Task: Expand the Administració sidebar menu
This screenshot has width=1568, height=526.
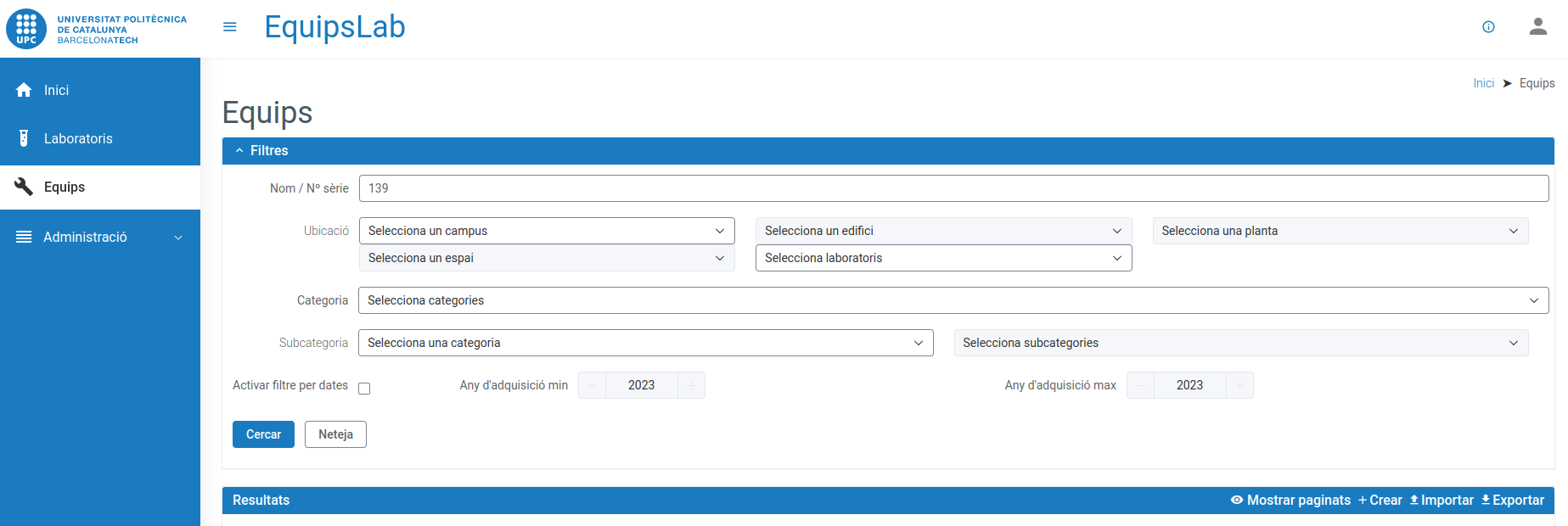Action: click(x=178, y=238)
